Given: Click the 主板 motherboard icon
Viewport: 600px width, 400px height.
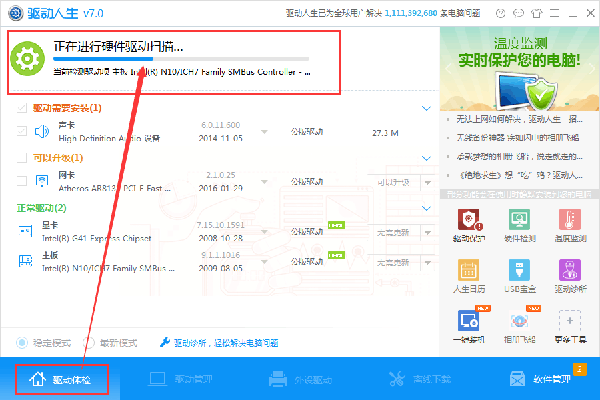Looking at the screenshot, I should [26, 261].
